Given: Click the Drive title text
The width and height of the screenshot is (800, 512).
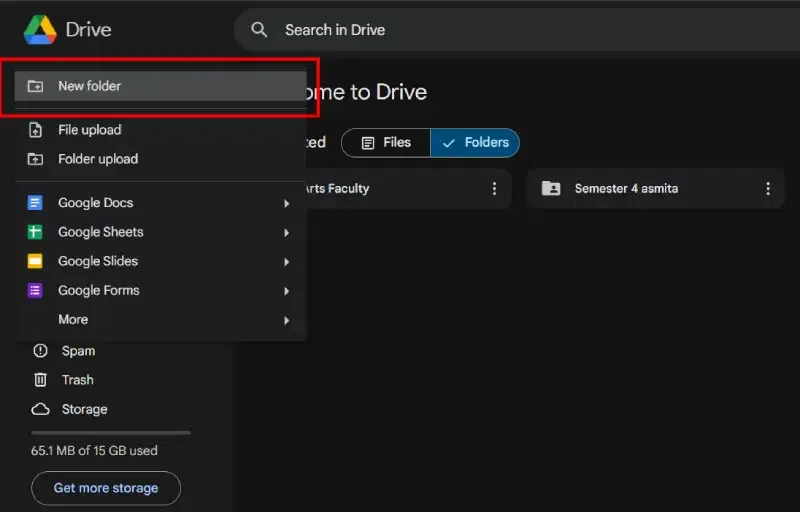Looking at the screenshot, I should (x=88, y=30).
